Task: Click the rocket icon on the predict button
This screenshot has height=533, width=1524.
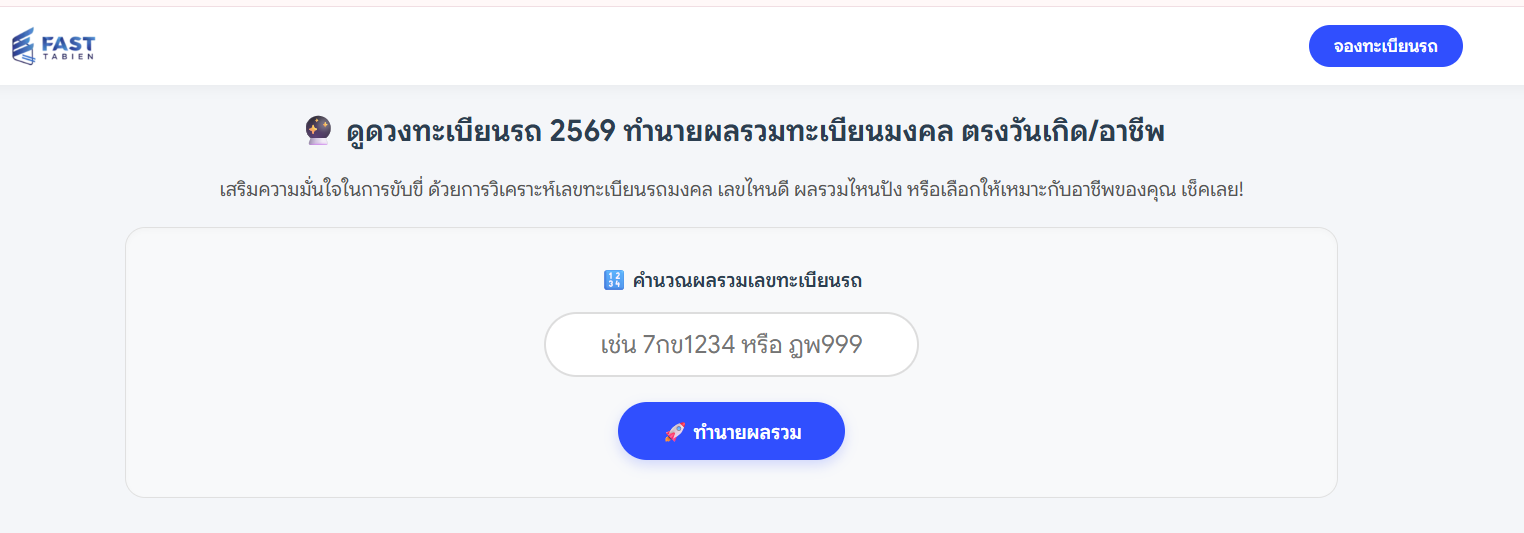Action: click(674, 432)
